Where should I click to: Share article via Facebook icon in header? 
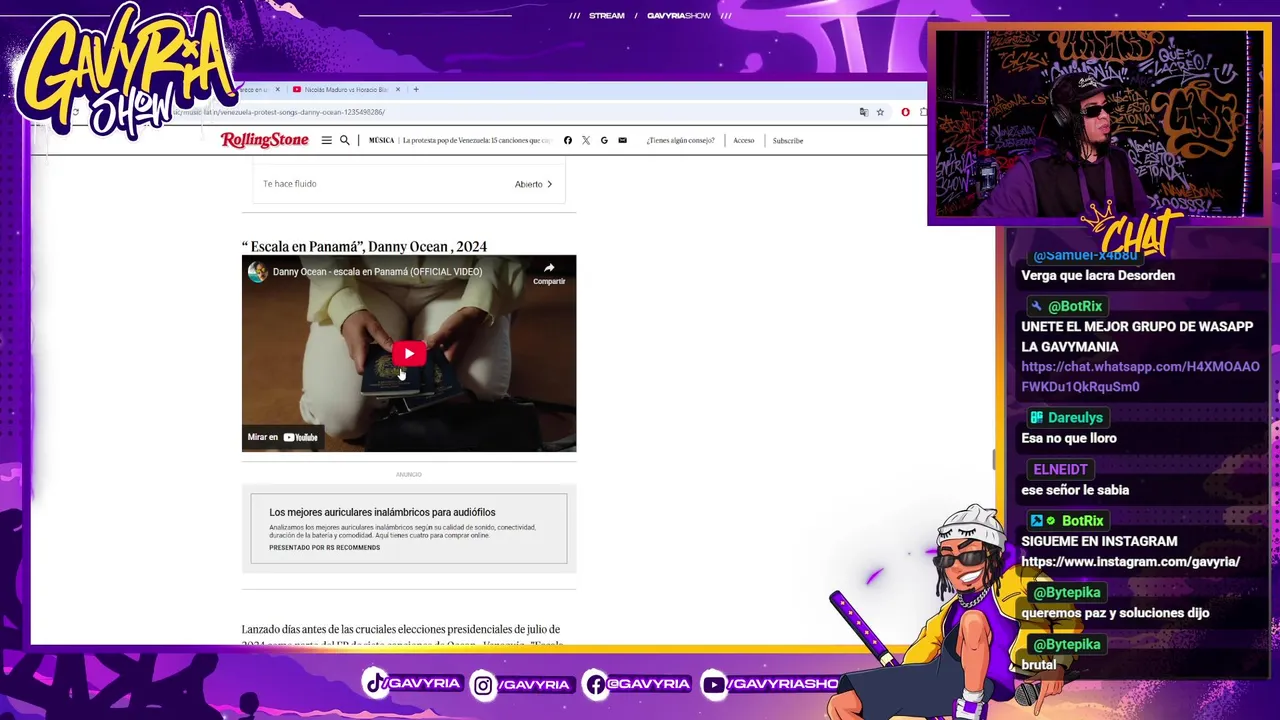pos(568,140)
